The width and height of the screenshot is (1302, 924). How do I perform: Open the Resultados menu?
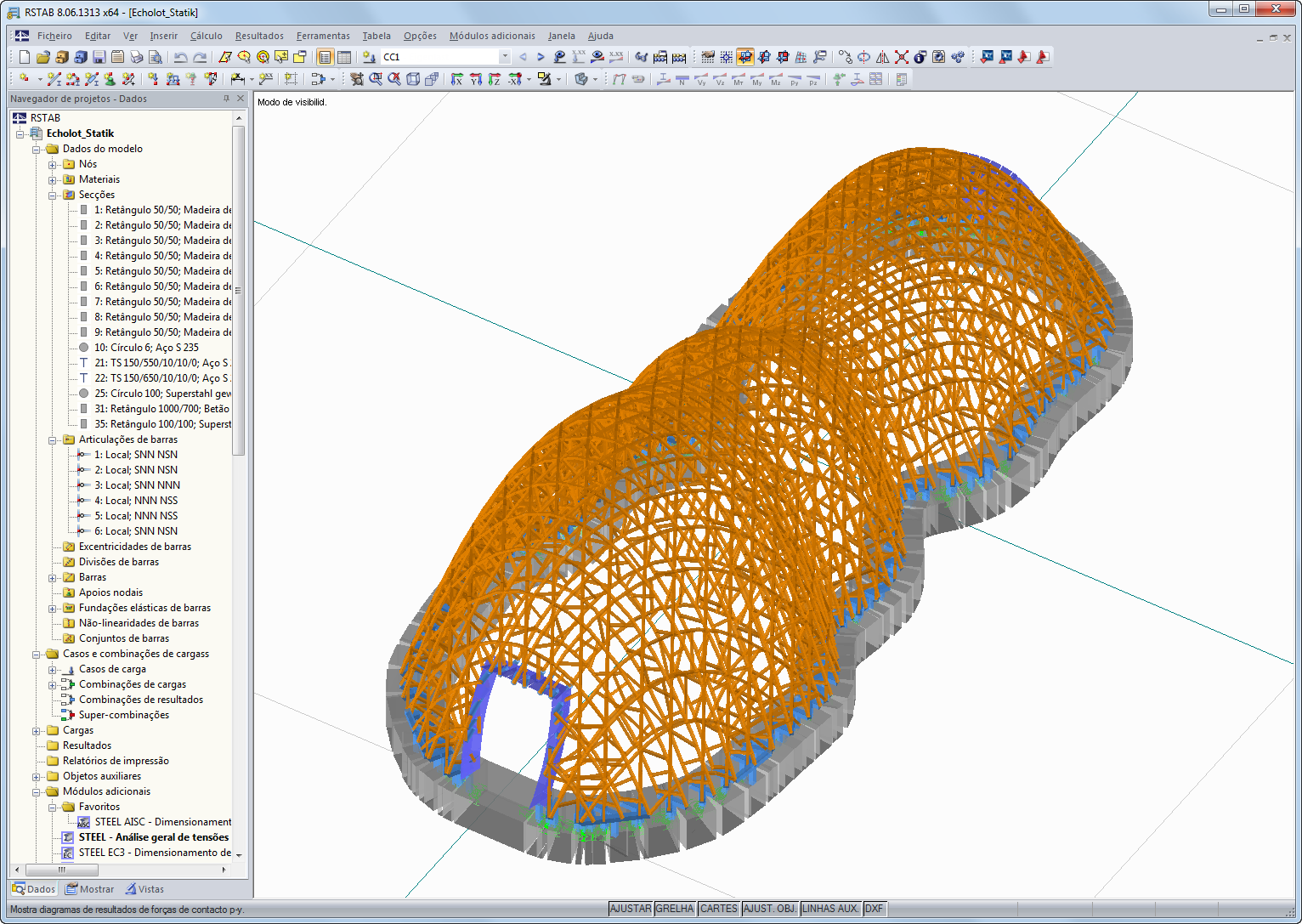point(259,36)
